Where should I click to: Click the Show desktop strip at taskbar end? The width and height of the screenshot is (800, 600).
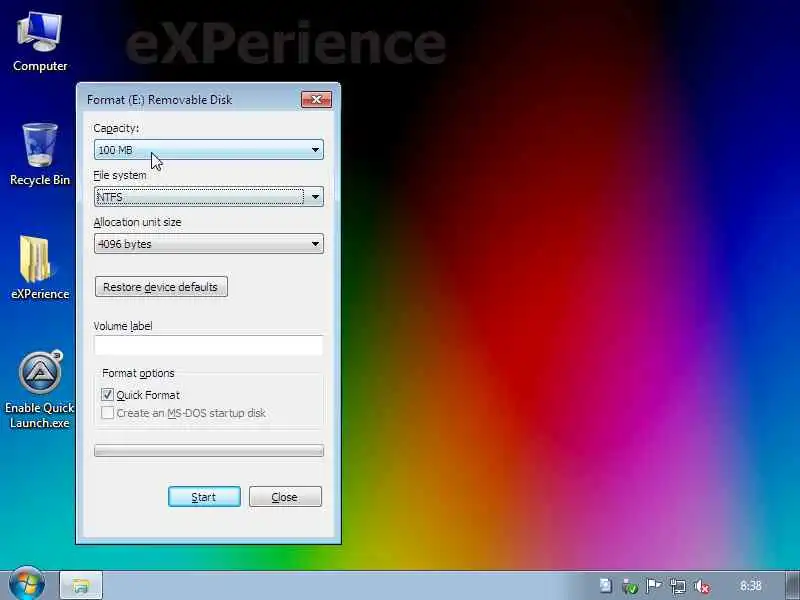coord(792,585)
